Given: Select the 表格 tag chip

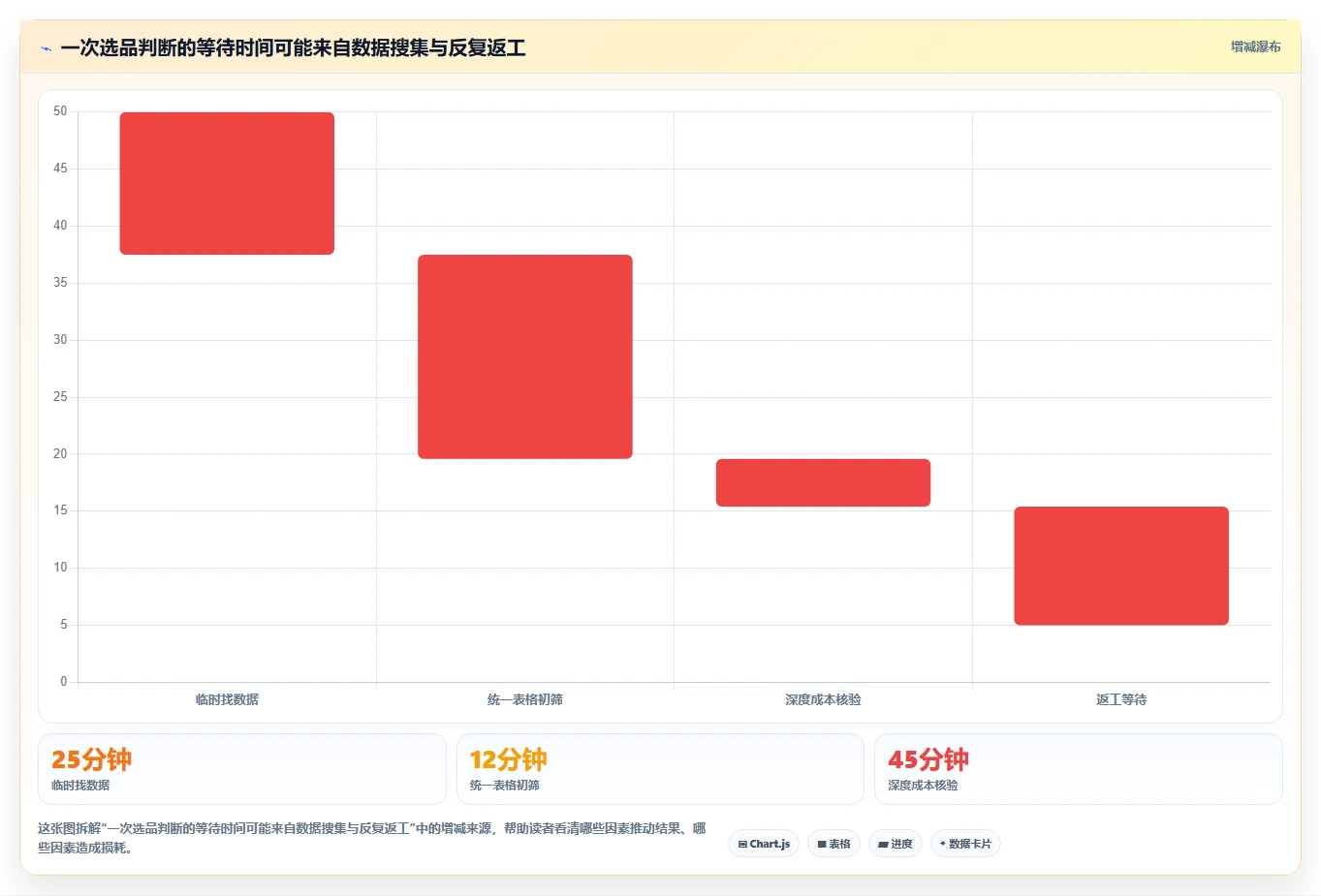Looking at the screenshot, I should (833, 844).
